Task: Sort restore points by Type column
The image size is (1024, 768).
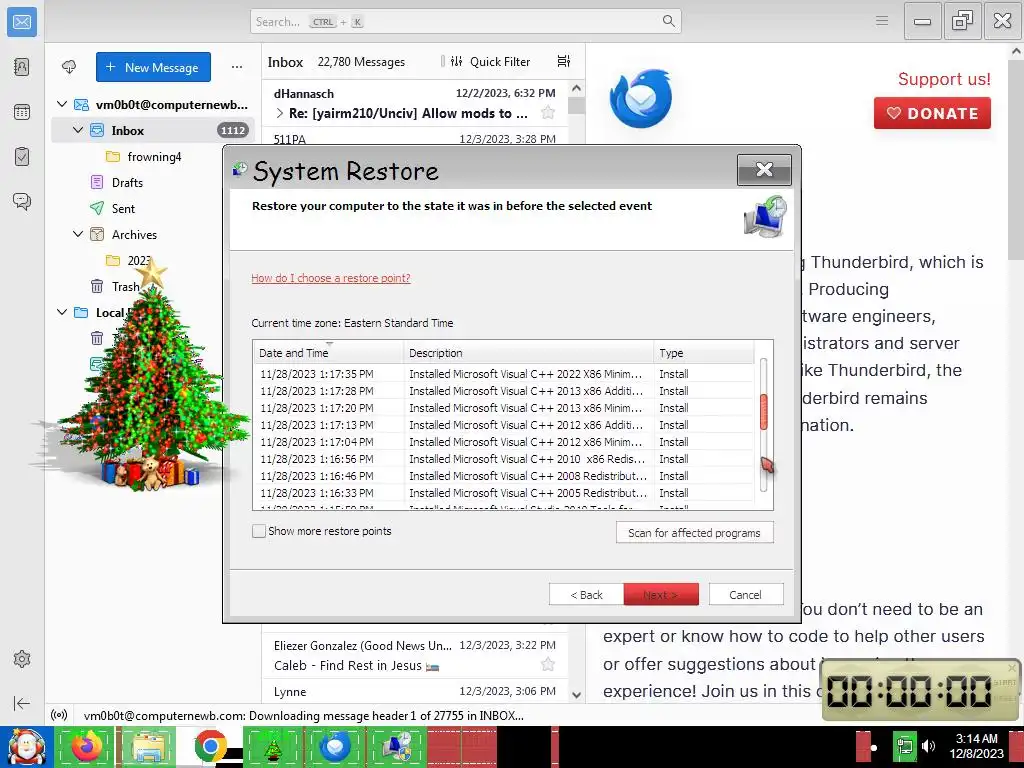Action: coord(704,353)
